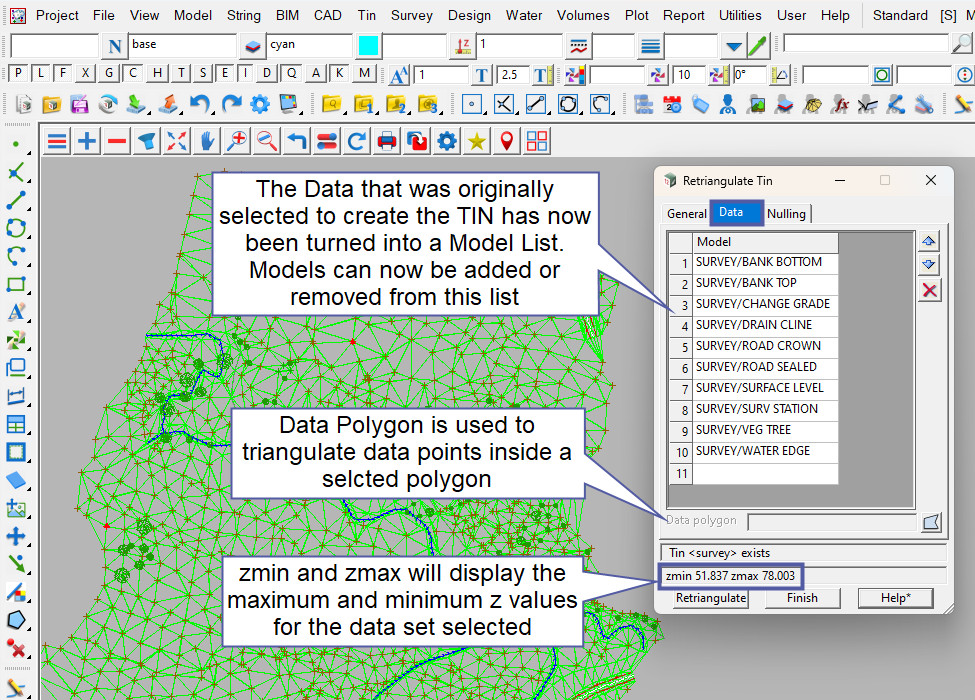Click the red printer plot icon
This screenshot has width=975, height=700.
(x=387, y=141)
